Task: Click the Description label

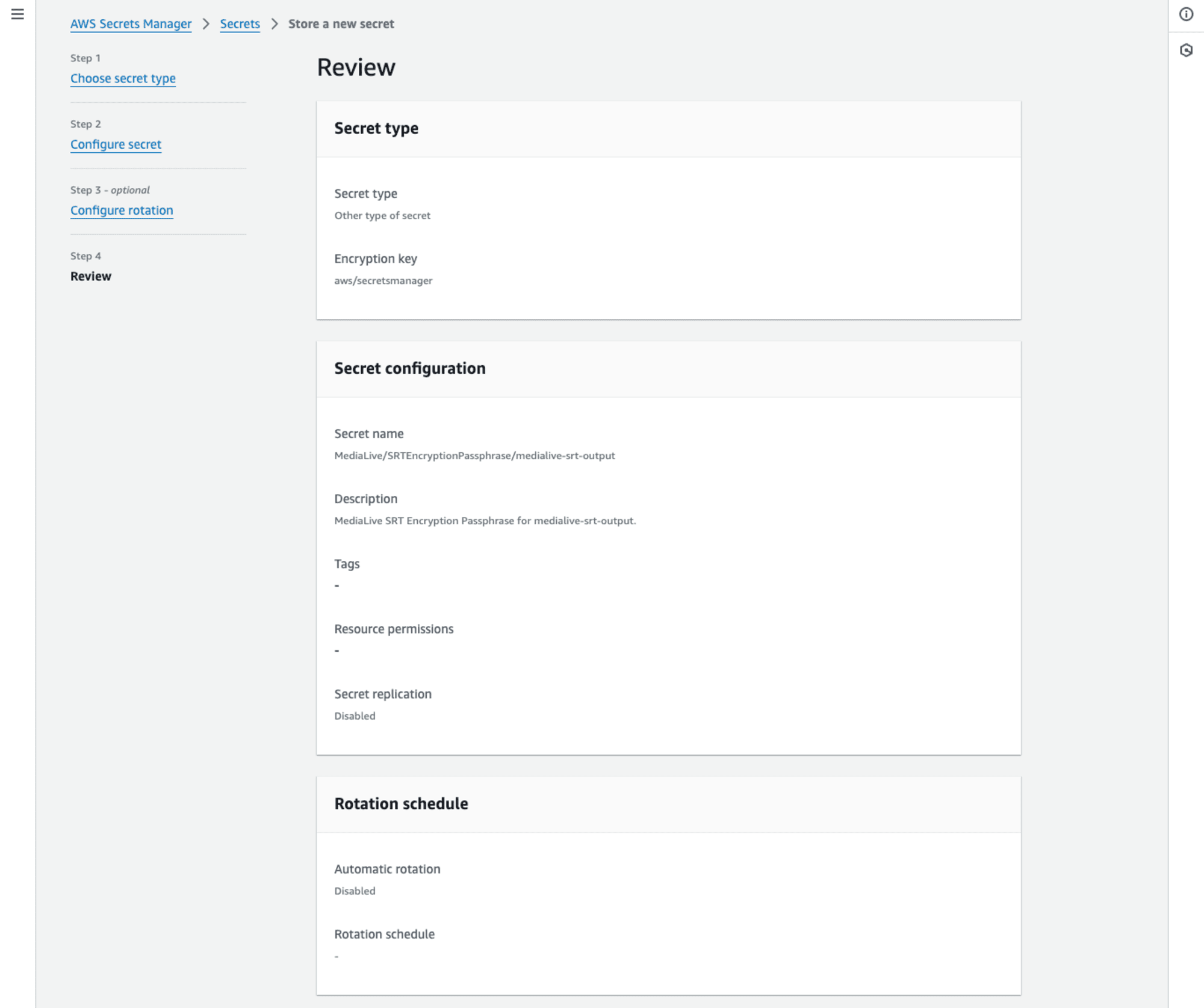Action: 365,499
